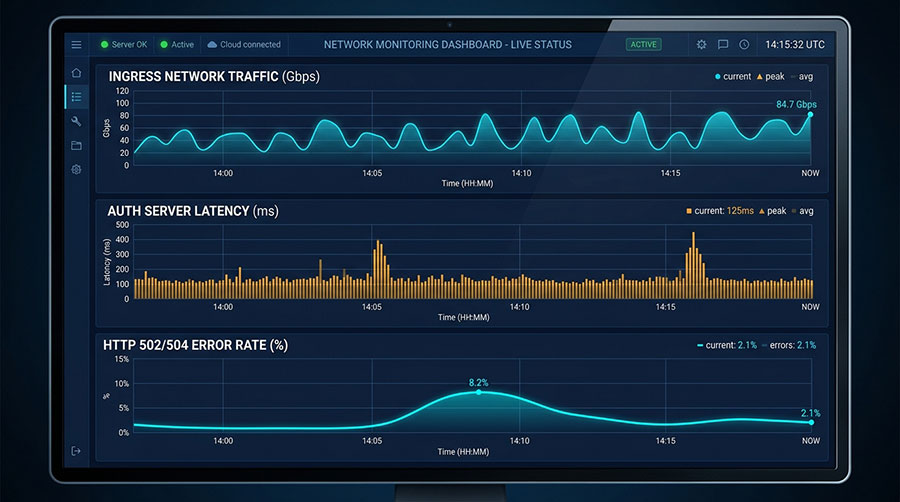Click '14:05' label on ingress chart
The height and width of the screenshot is (502, 900).
coord(372,173)
